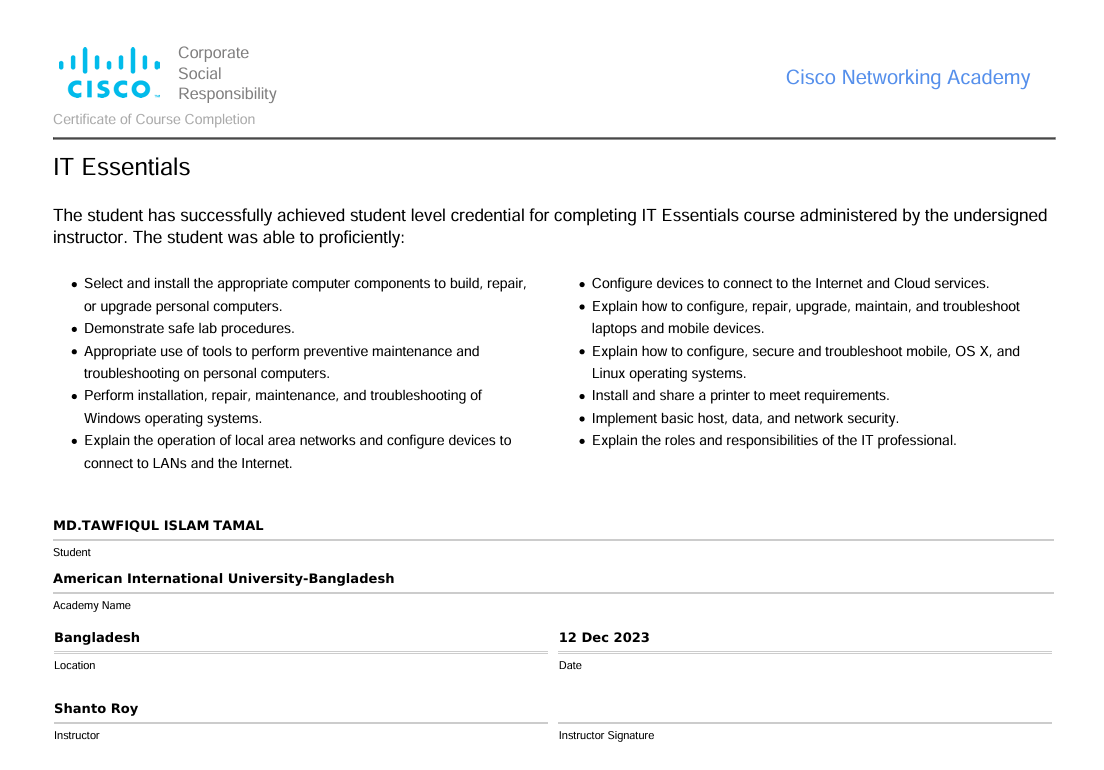Click the student name MD.TAWFIQUL ISLAM TAMAL
Screen dimensions: 1104x770
tap(158, 526)
